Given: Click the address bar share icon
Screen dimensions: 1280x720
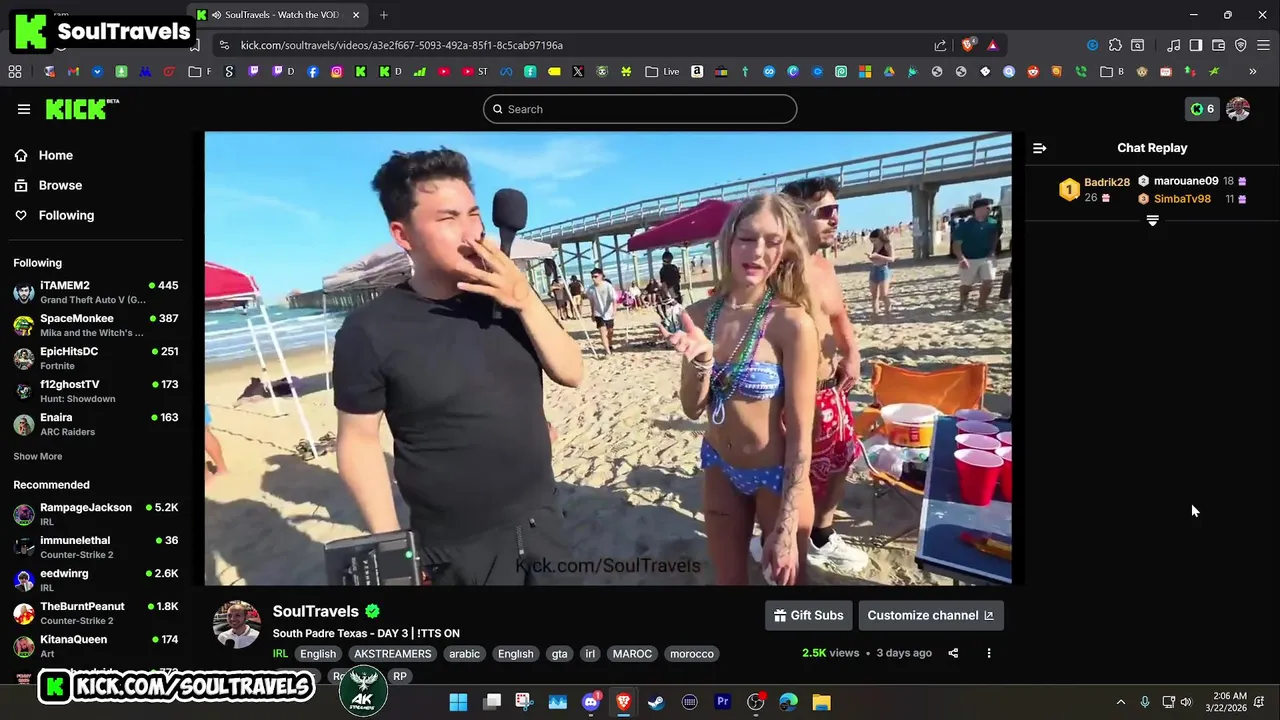Looking at the screenshot, I should [940, 45].
